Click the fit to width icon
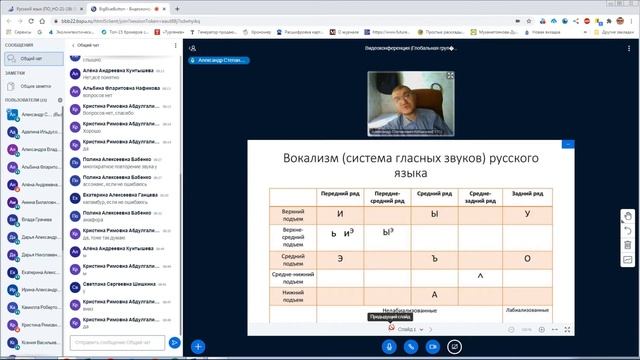This screenshot has height=360, width=640. (555, 329)
